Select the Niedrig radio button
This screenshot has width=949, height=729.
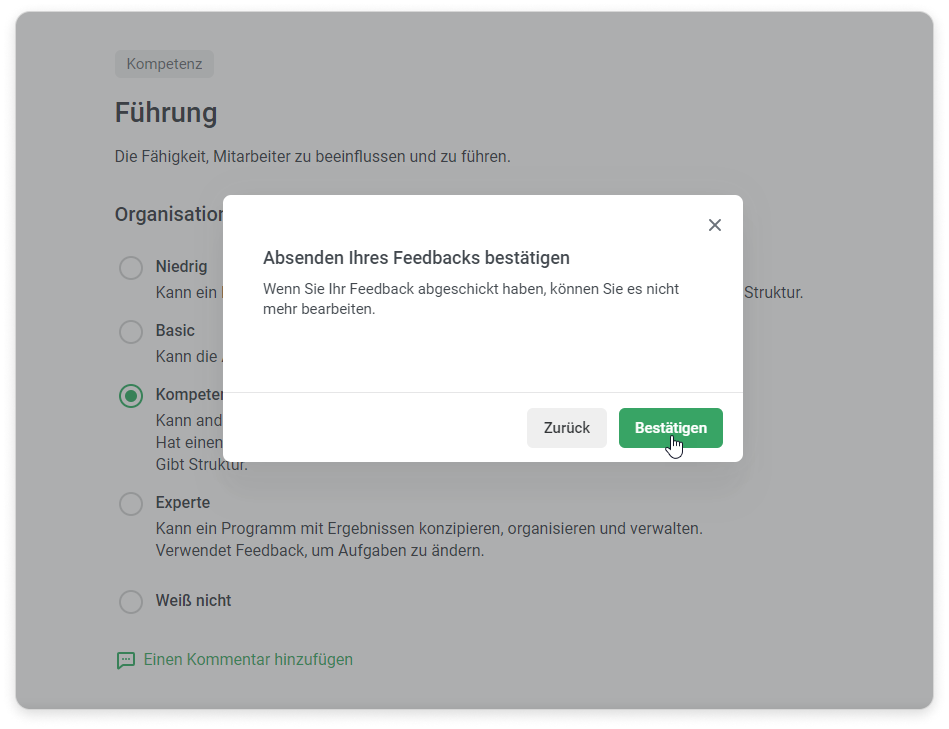pyautogui.click(x=131, y=268)
